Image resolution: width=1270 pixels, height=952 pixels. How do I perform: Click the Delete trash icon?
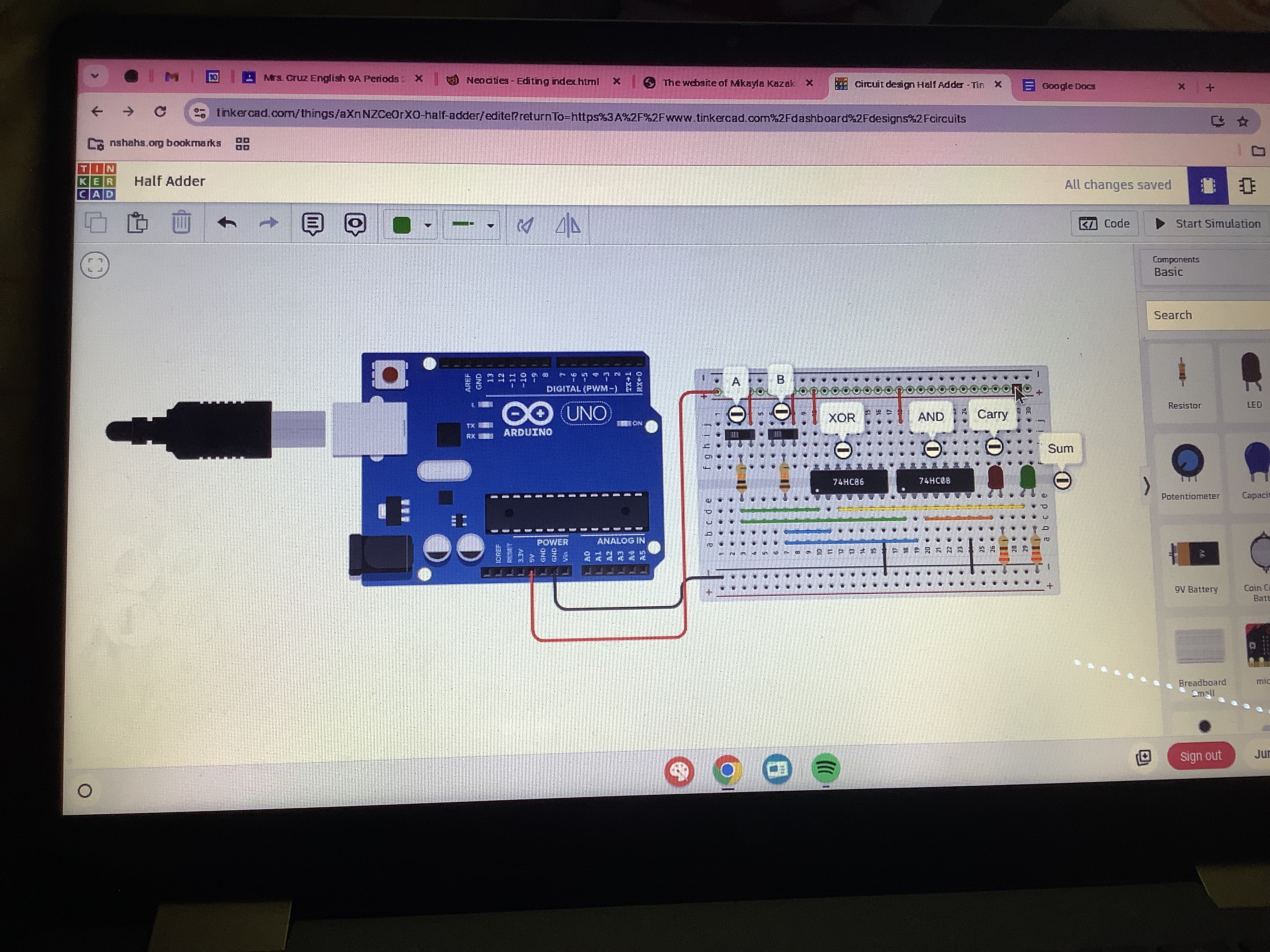[x=181, y=222]
